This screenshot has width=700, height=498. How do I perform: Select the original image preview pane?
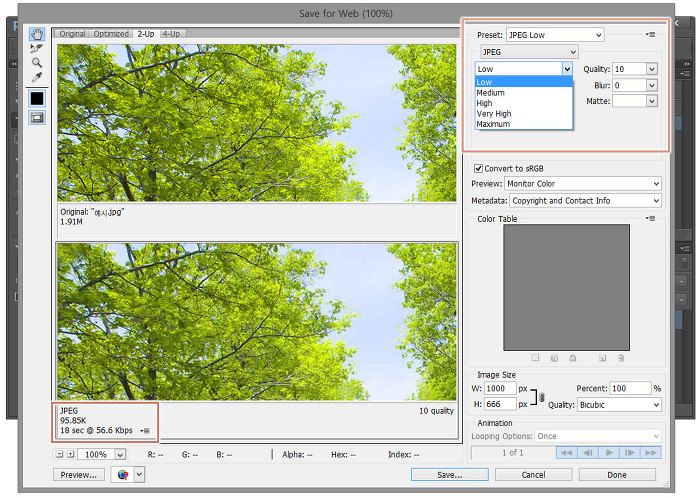pos(257,123)
